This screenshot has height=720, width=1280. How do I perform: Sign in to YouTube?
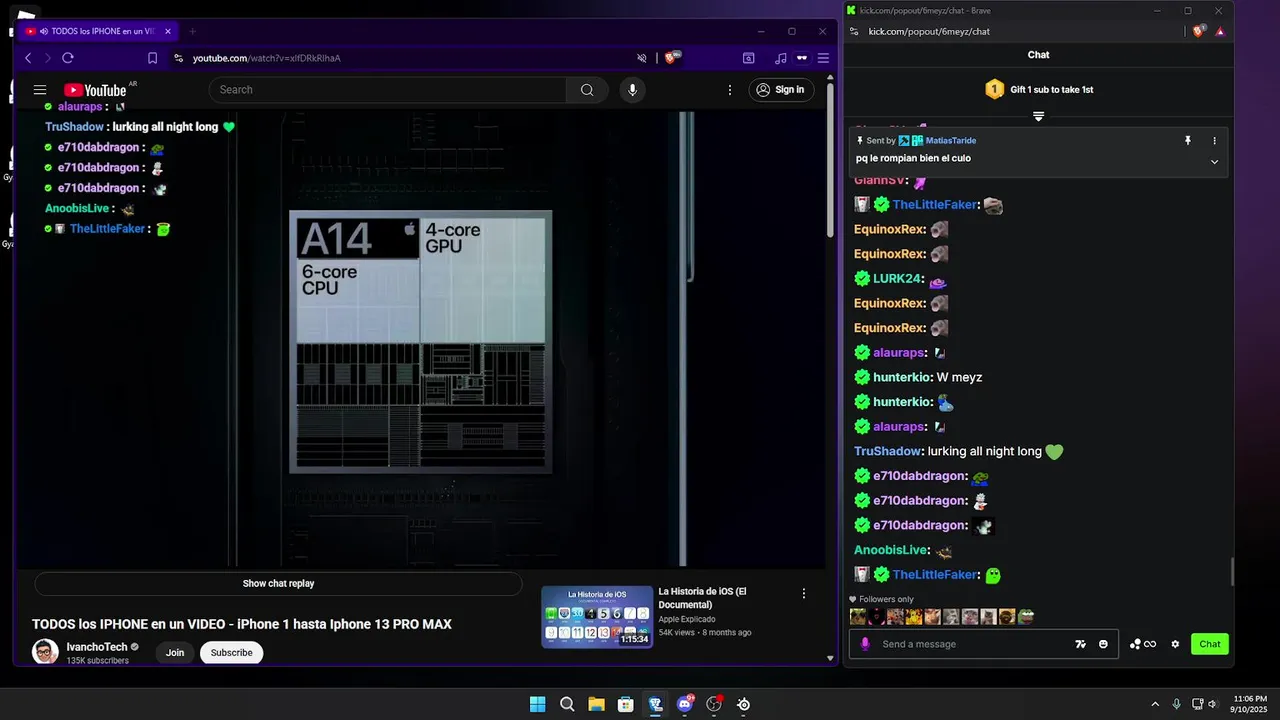[x=781, y=90]
